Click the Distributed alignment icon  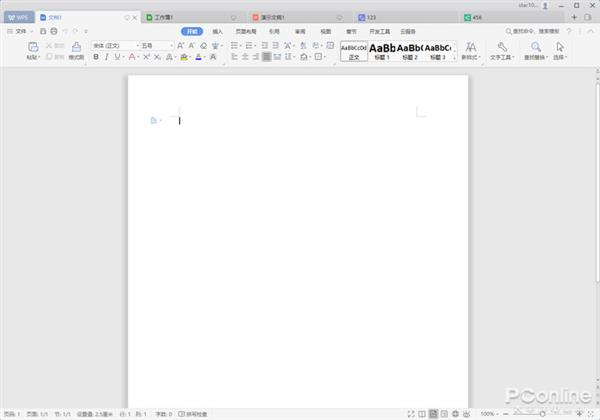tap(277, 57)
